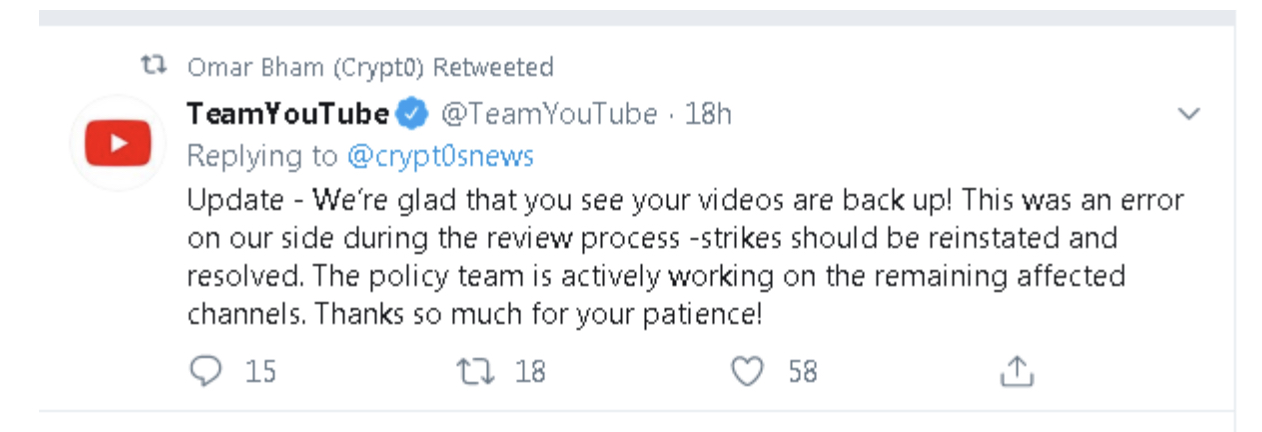Click the reply count 15
The image size is (1262, 432).
pyautogui.click(x=260, y=373)
